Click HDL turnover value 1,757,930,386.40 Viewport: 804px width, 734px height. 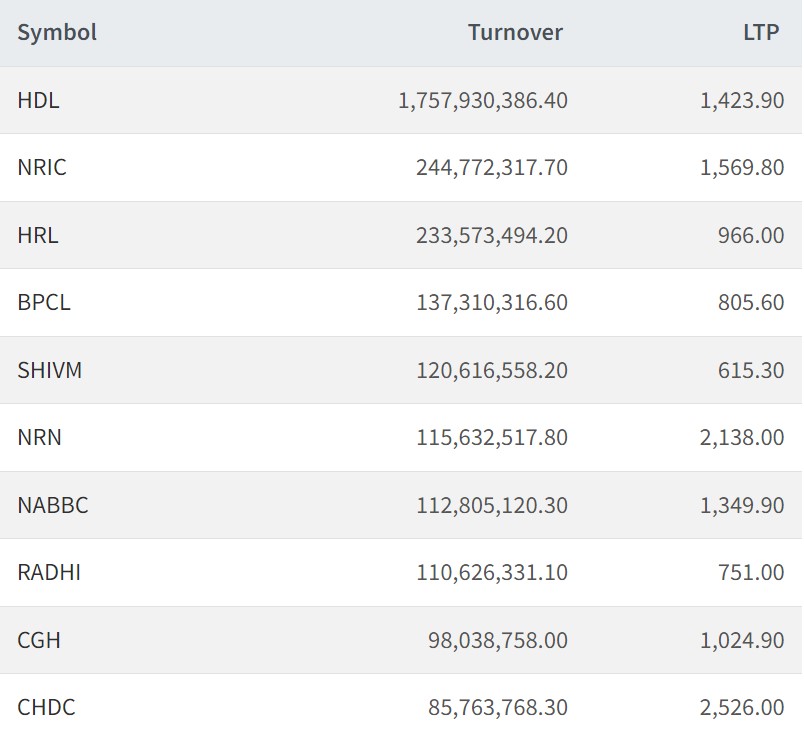[482, 100]
